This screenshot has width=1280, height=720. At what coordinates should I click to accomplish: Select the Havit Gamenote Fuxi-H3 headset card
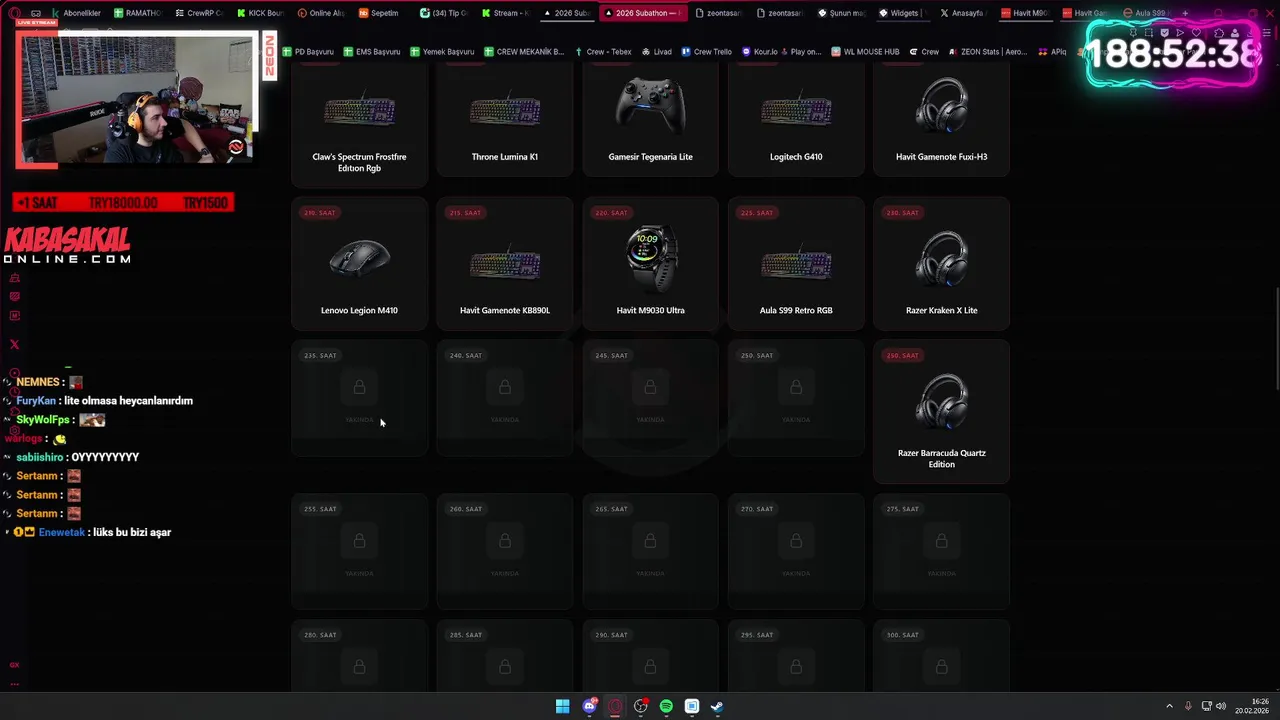(x=941, y=120)
